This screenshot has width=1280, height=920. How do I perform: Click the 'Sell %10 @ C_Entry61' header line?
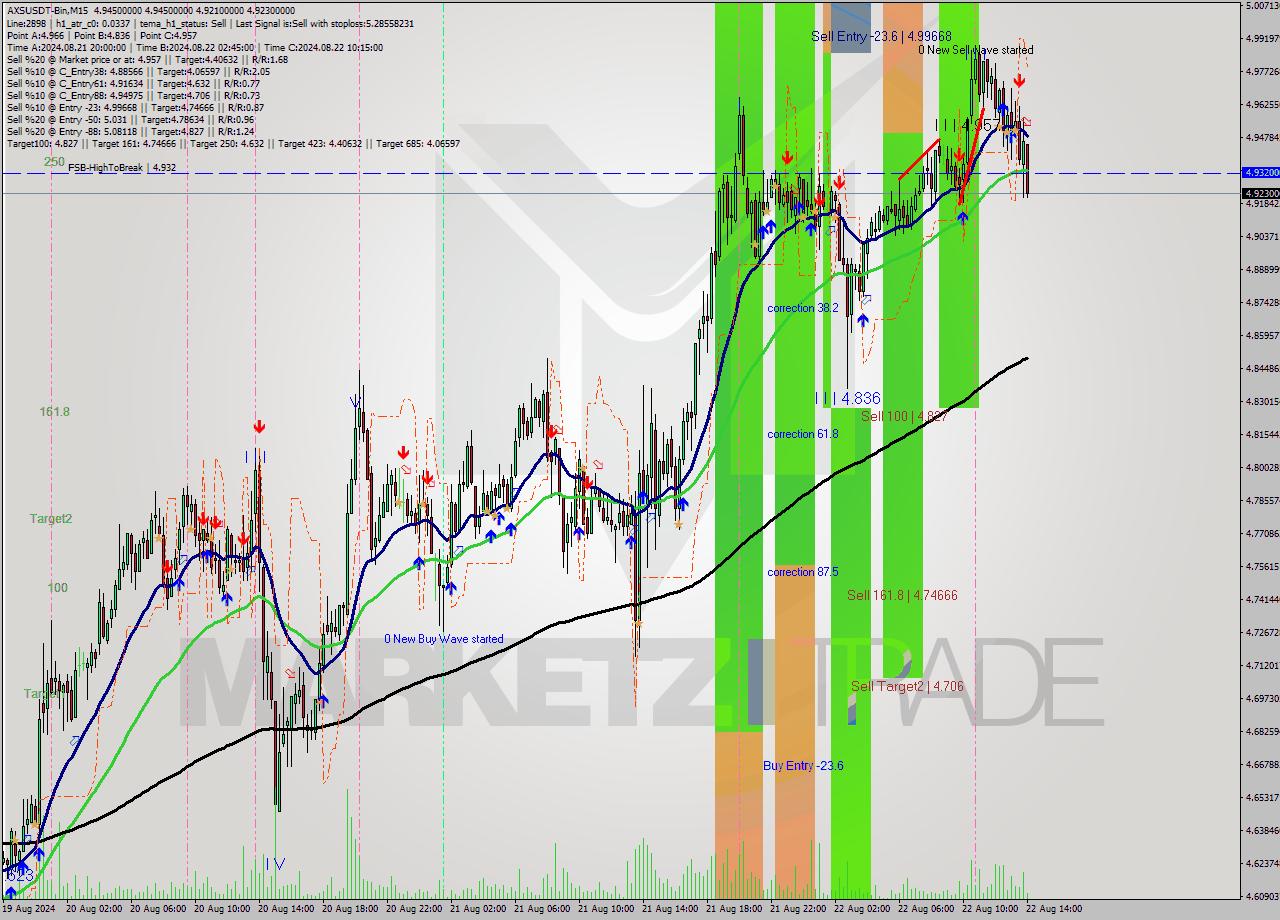coord(134,83)
